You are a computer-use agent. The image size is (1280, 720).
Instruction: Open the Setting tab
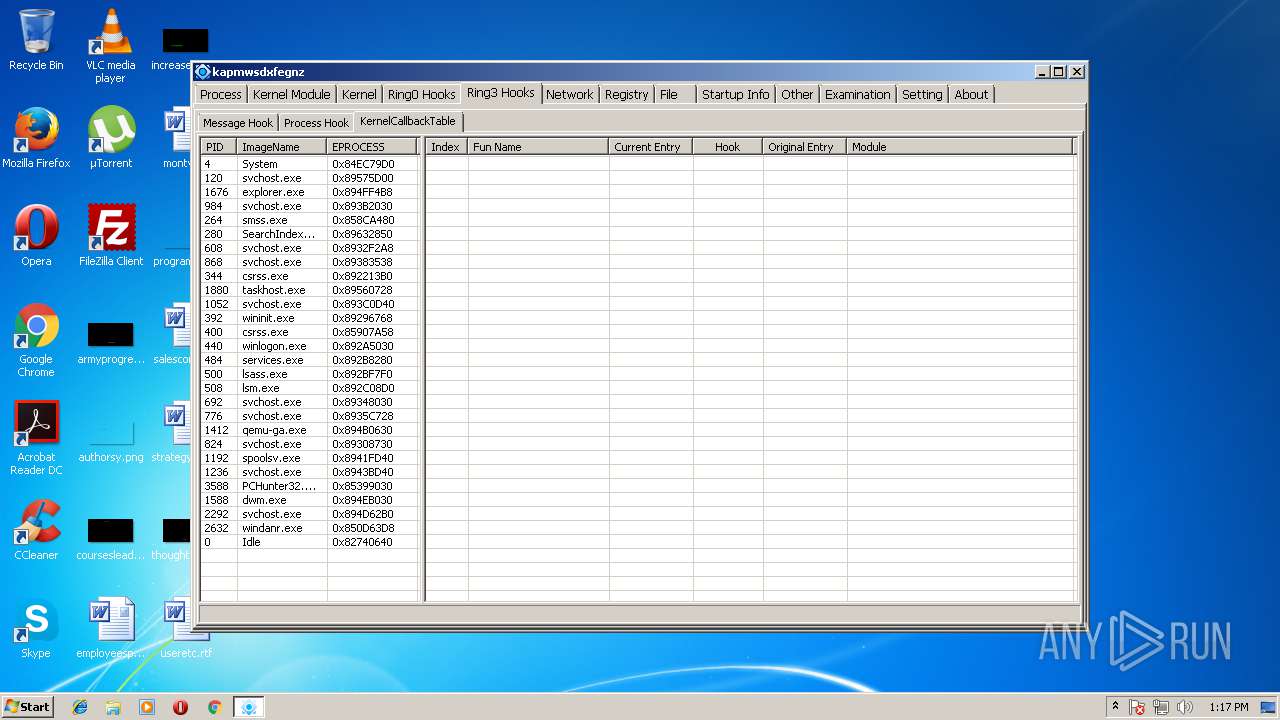tap(922, 94)
